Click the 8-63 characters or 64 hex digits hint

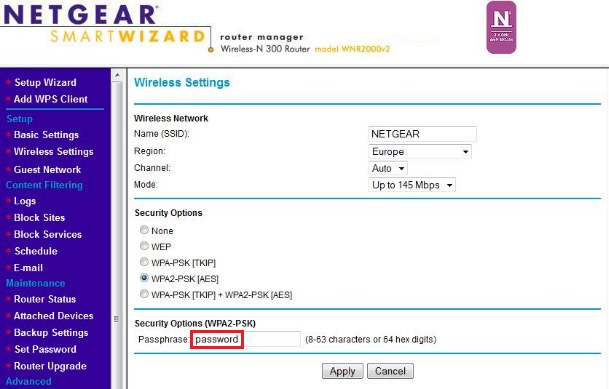click(371, 340)
